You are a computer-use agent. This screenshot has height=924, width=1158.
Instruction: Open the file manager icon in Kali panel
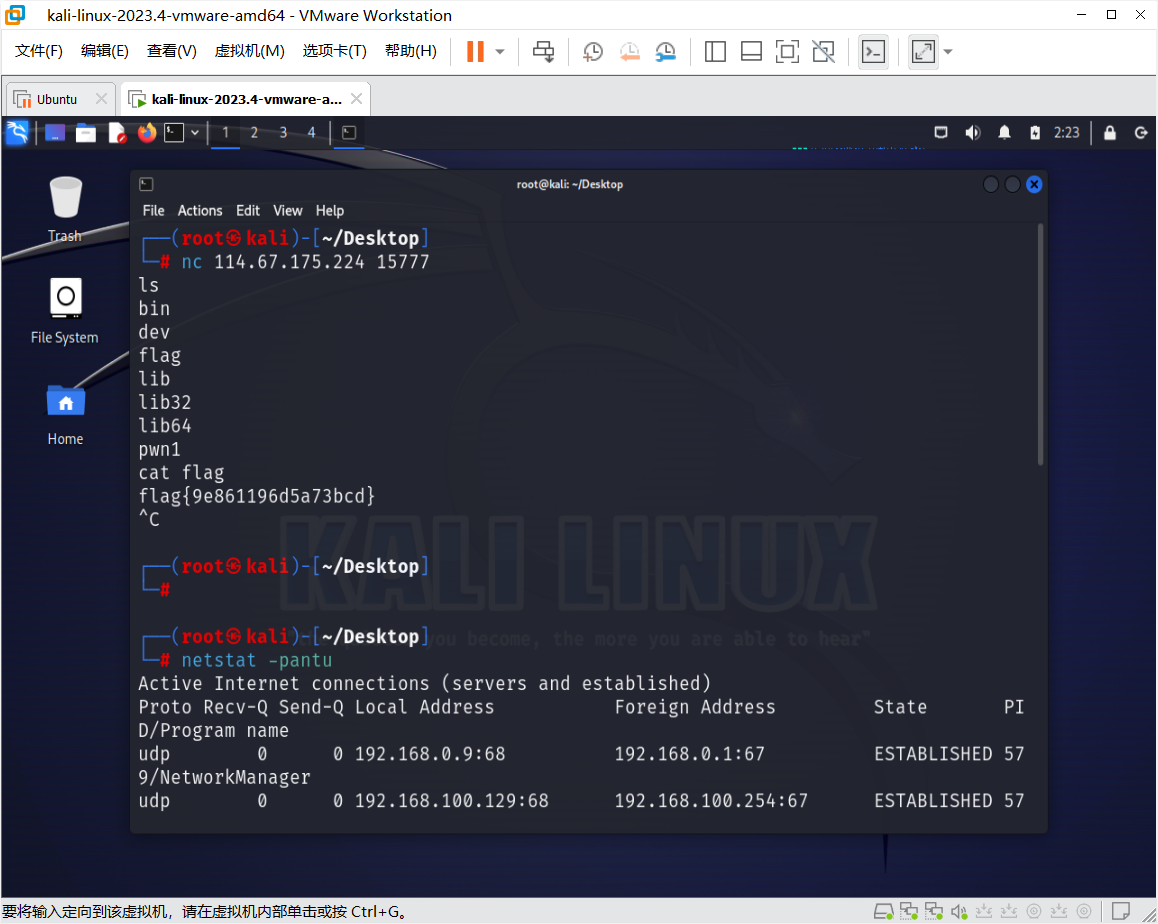point(86,133)
